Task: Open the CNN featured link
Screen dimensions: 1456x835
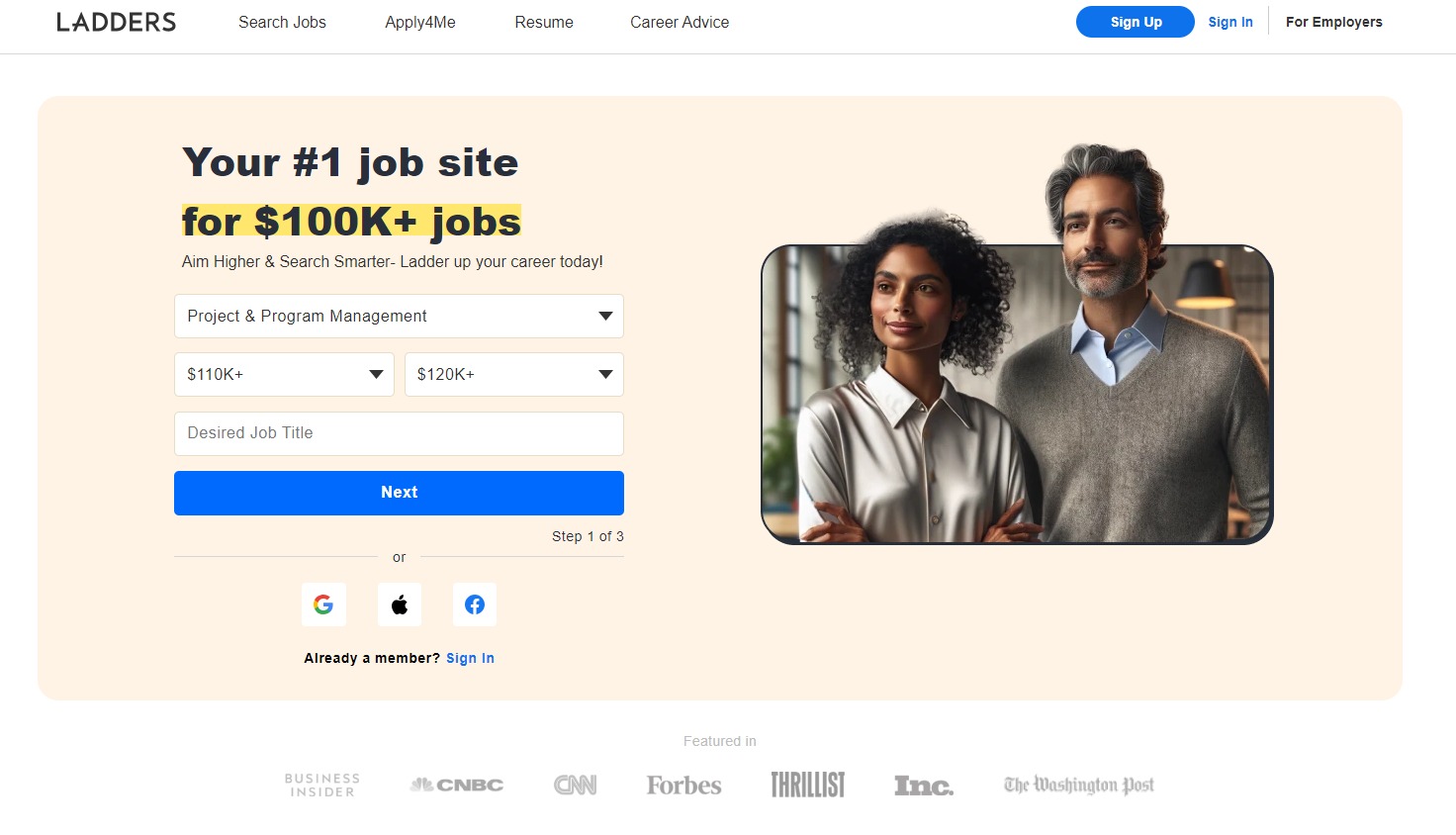Action: pyautogui.click(x=575, y=784)
